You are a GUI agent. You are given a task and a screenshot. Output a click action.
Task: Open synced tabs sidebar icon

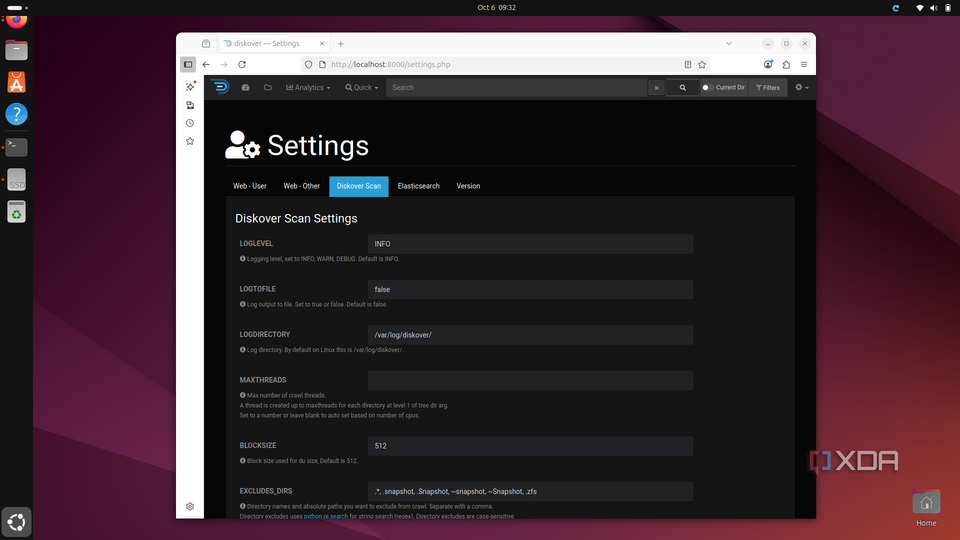pos(190,105)
